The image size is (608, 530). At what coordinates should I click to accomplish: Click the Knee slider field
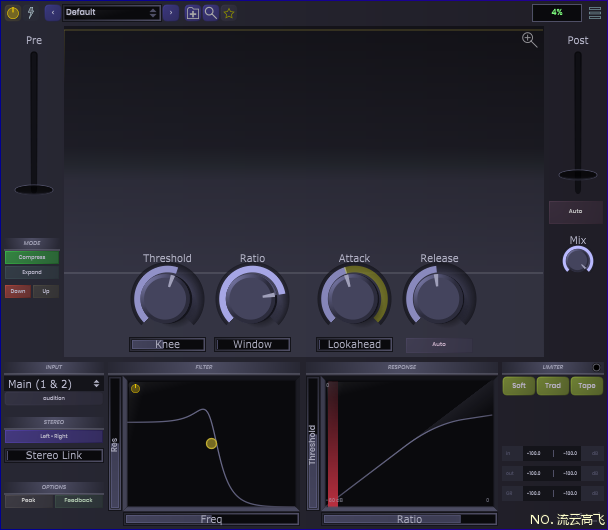coord(167,344)
